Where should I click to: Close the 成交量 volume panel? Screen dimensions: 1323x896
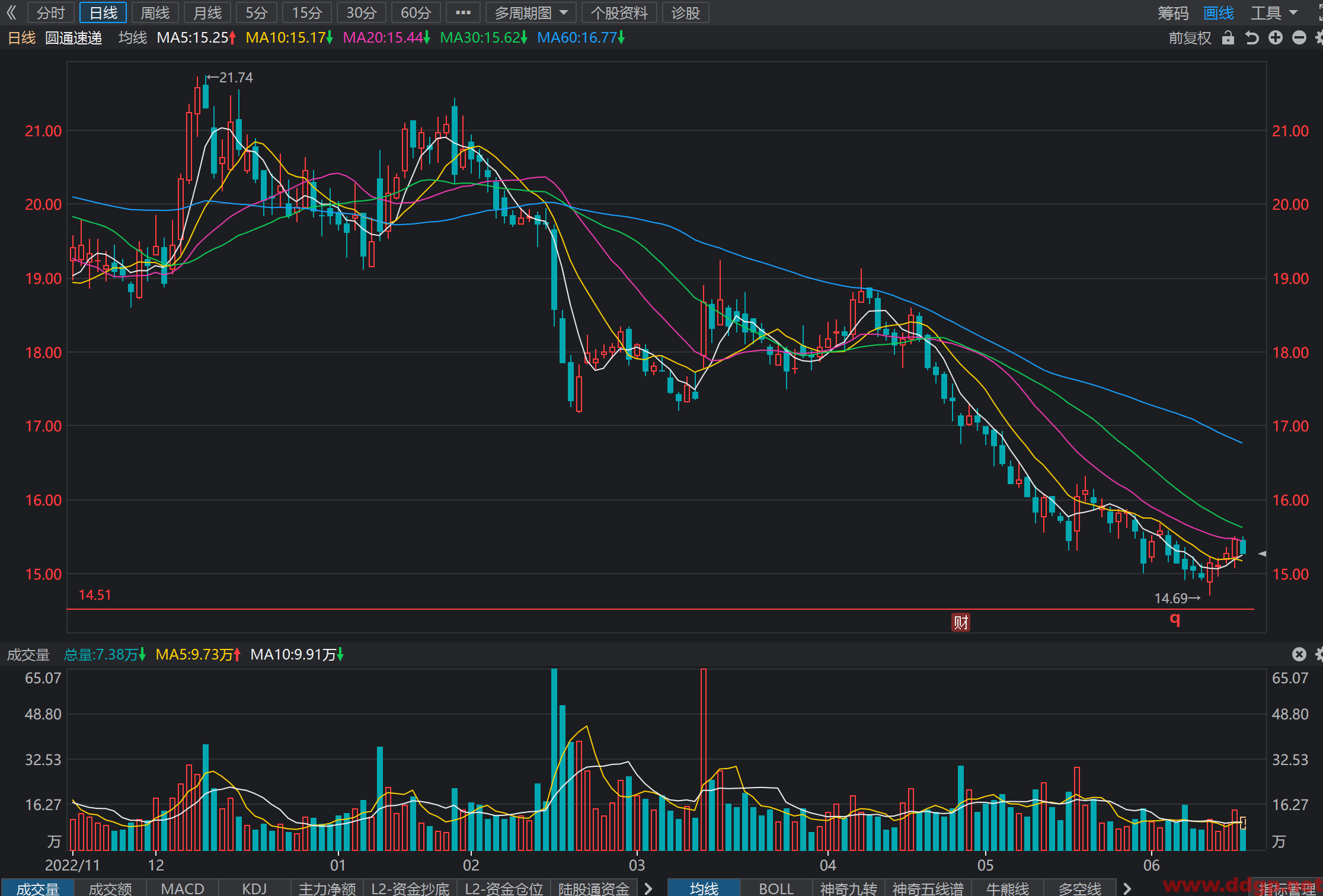point(1299,654)
